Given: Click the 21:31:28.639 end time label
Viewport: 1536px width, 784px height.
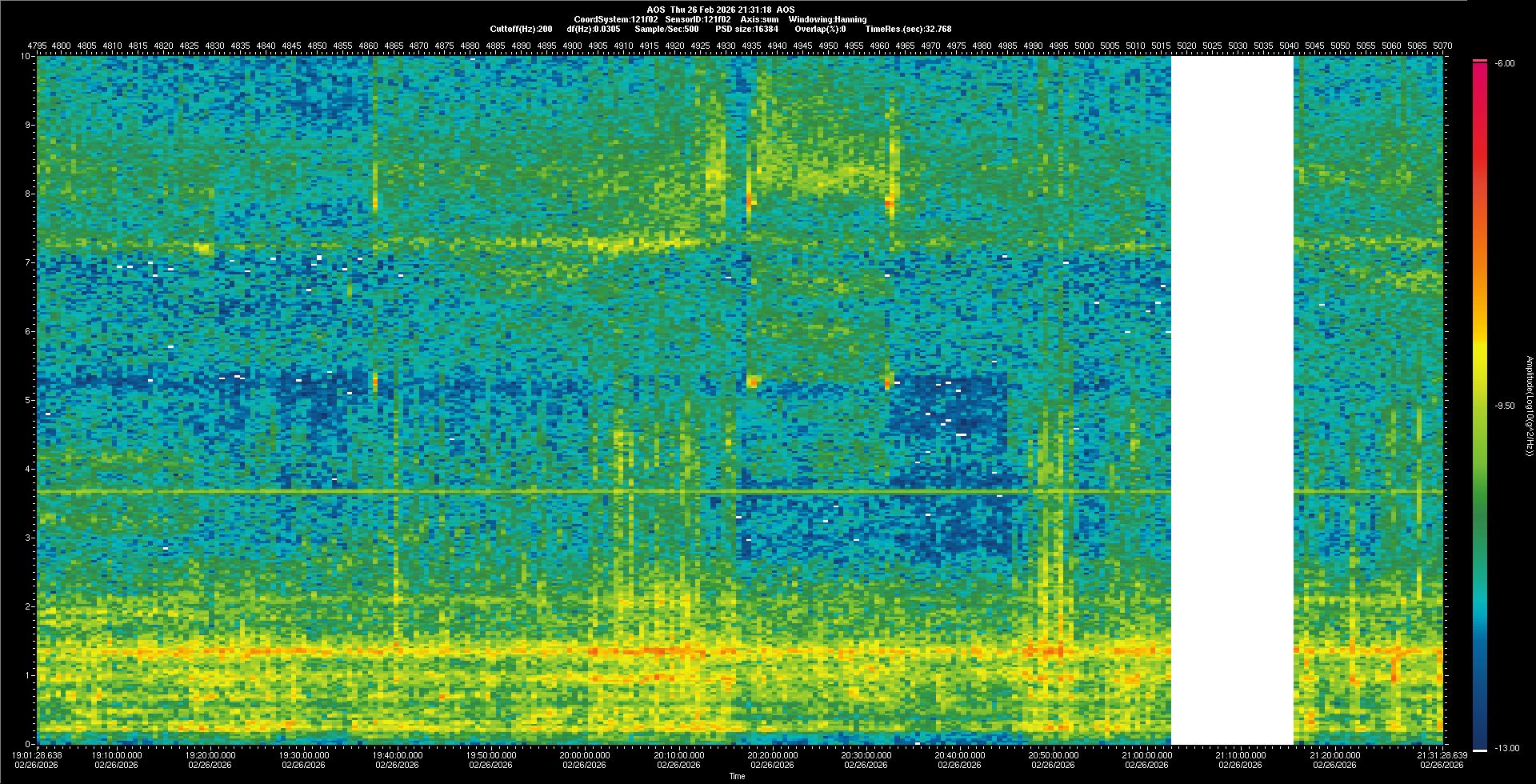Looking at the screenshot, I should (1442, 754).
